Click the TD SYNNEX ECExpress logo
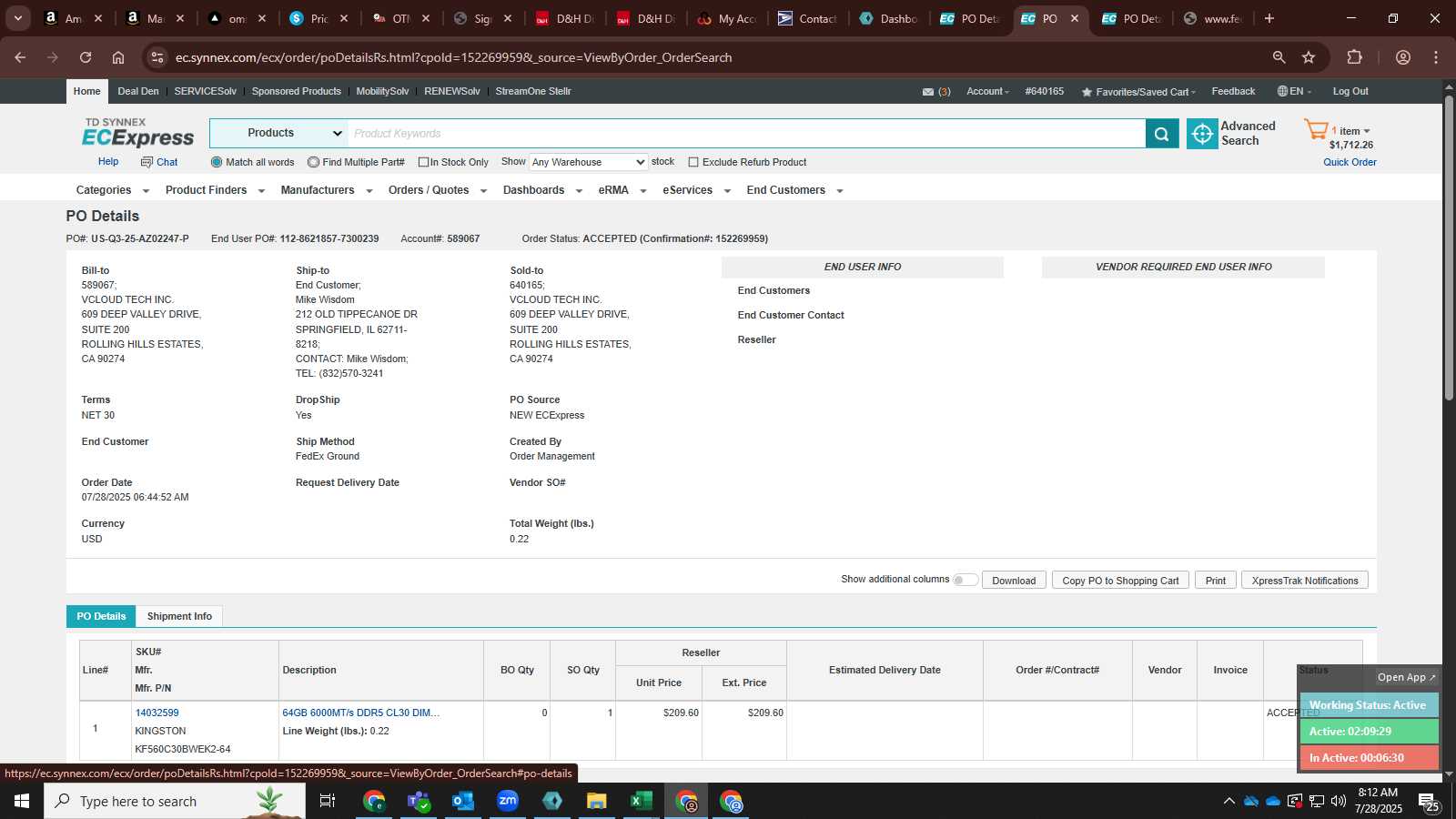 tap(138, 133)
